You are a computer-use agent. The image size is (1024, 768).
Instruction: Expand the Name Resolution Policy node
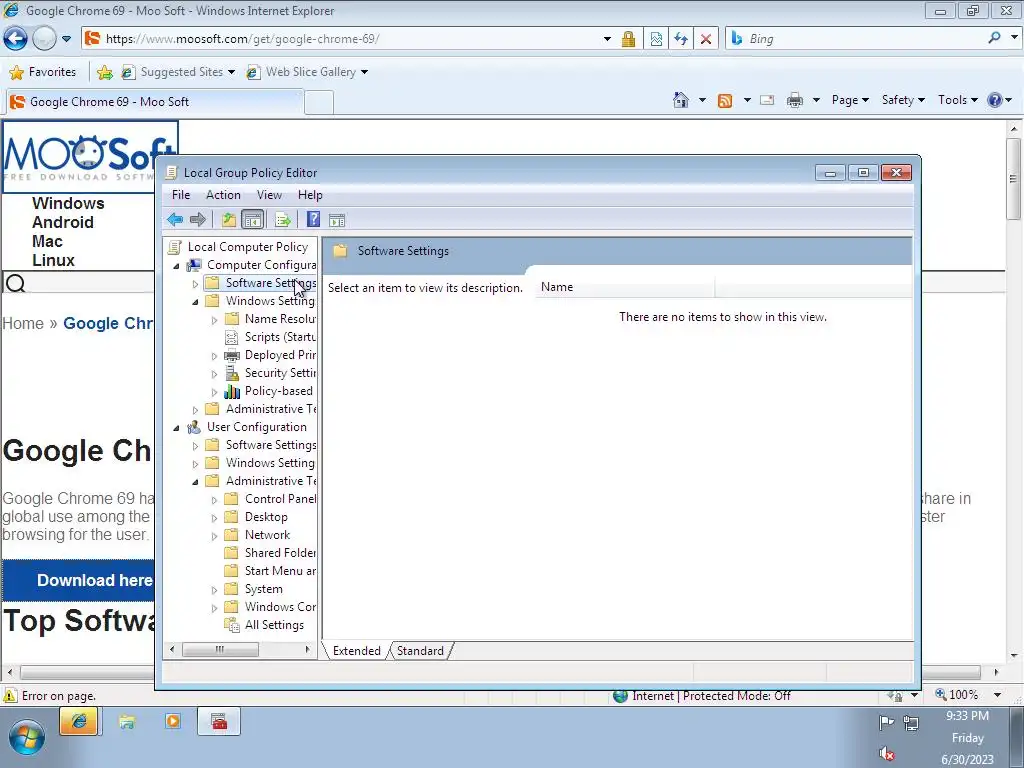click(x=214, y=320)
